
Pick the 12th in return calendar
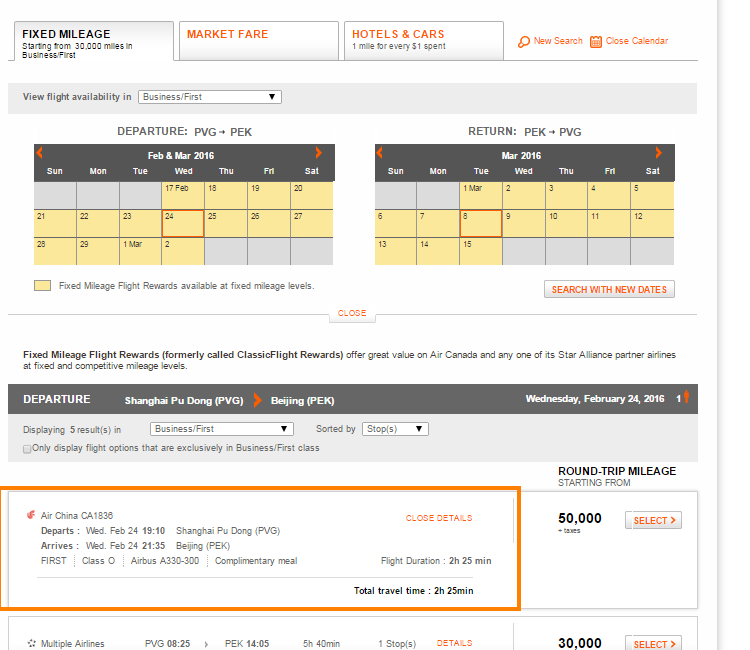click(652, 223)
